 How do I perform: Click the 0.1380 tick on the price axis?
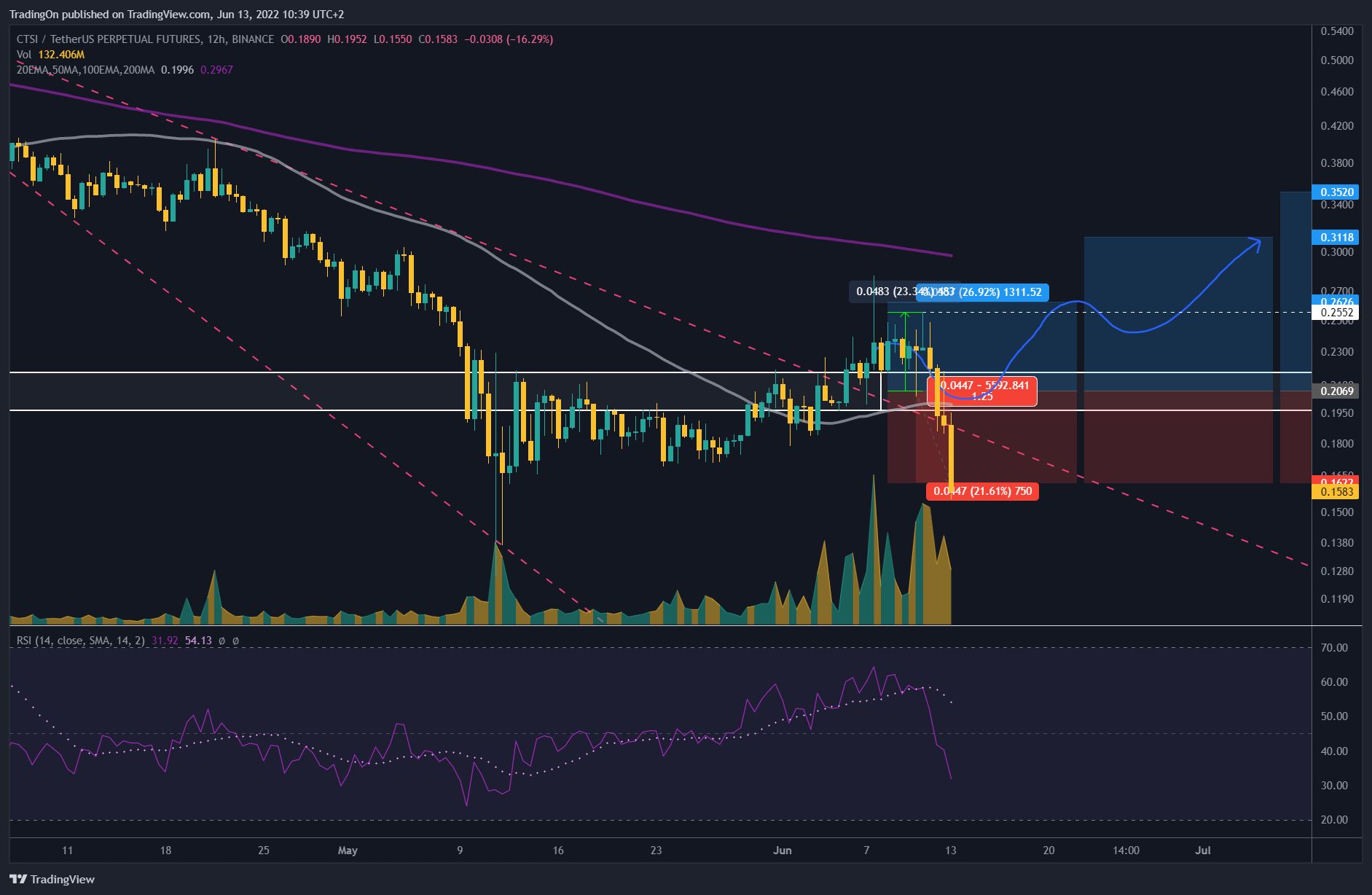pyautogui.click(x=1337, y=543)
